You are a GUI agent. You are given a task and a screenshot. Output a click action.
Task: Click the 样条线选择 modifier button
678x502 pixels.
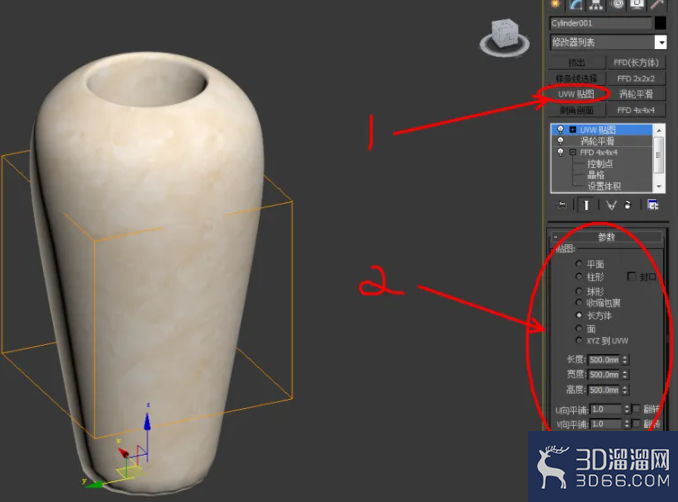[576, 79]
